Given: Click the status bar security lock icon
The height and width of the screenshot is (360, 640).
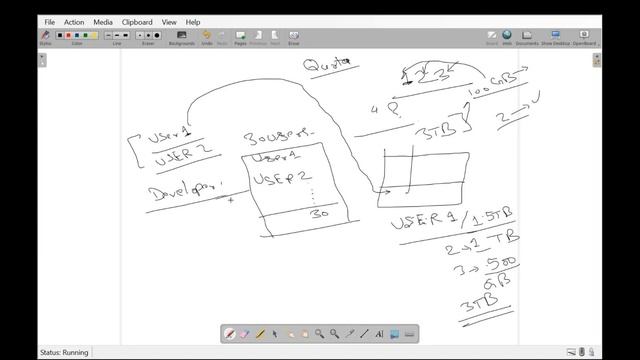Looking at the screenshot, I should [x=591, y=352].
